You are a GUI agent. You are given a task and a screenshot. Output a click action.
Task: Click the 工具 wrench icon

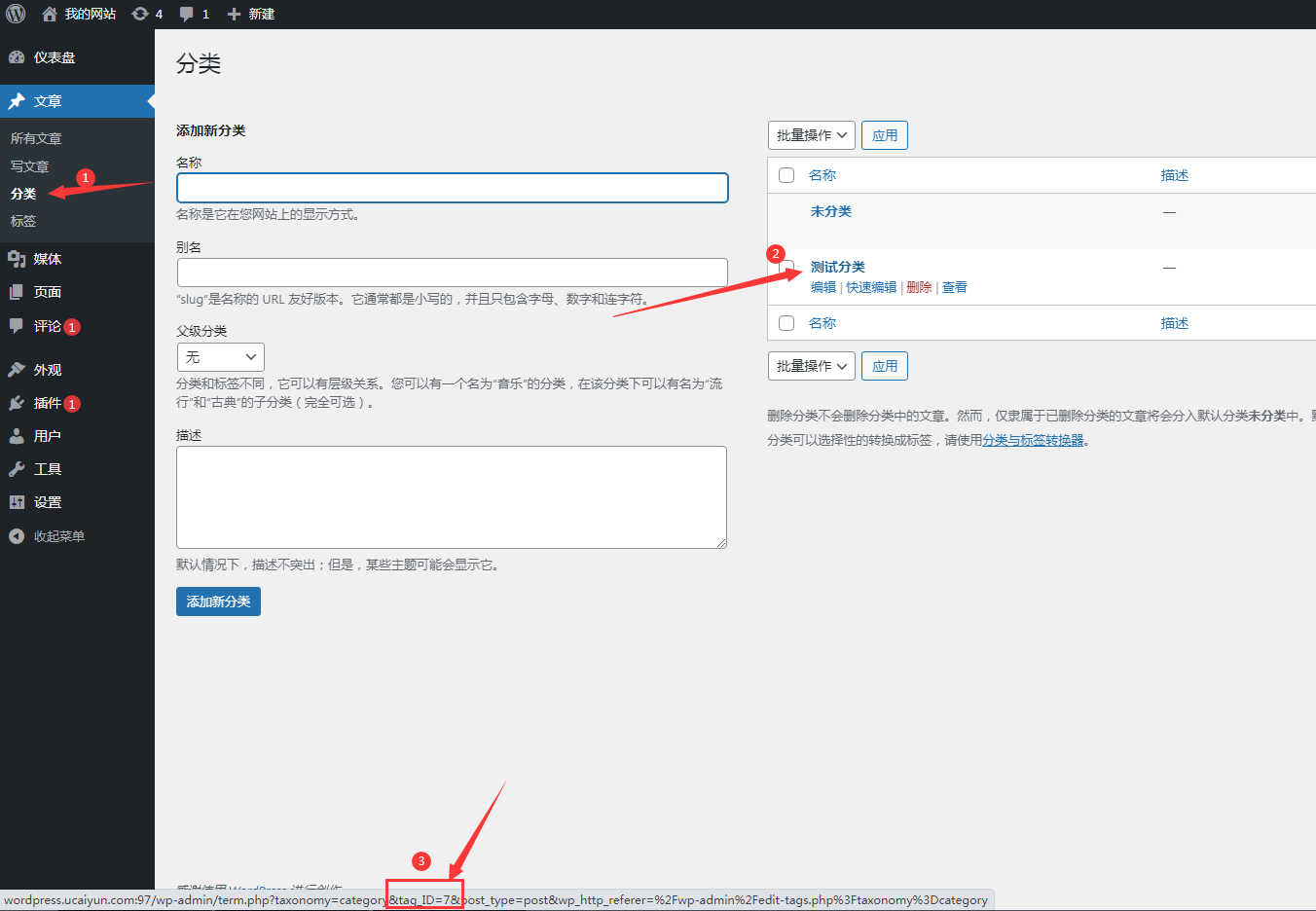(17, 469)
